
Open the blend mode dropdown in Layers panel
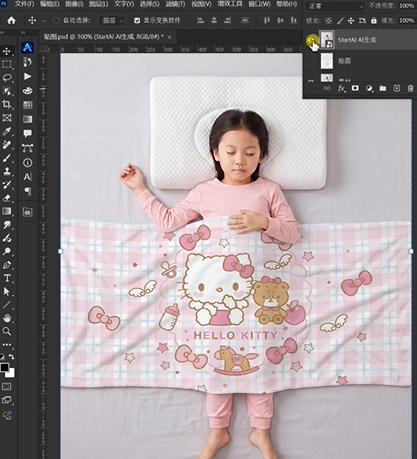click(x=335, y=6)
